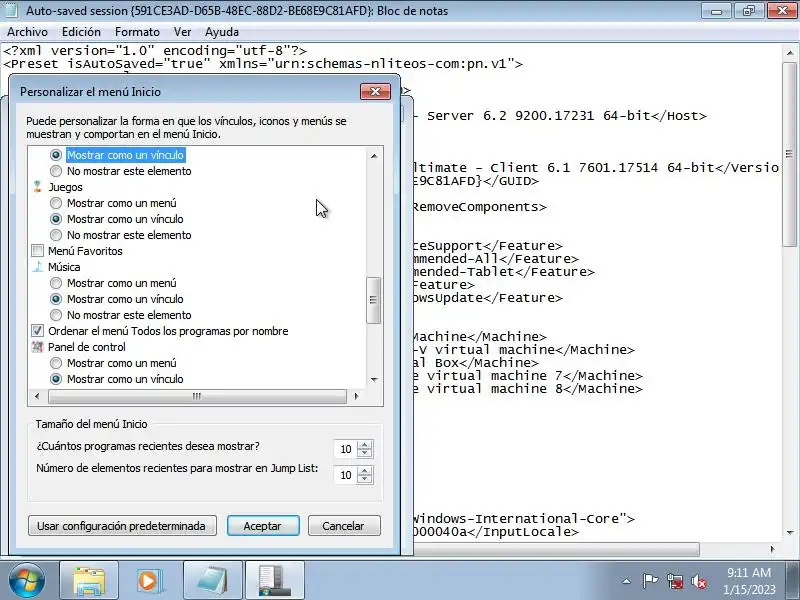The width and height of the screenshot is (800, 600).
Task: Click 'Usar configuración predeterminada' button
Action: pyautogui.click(x=122, y=526)
